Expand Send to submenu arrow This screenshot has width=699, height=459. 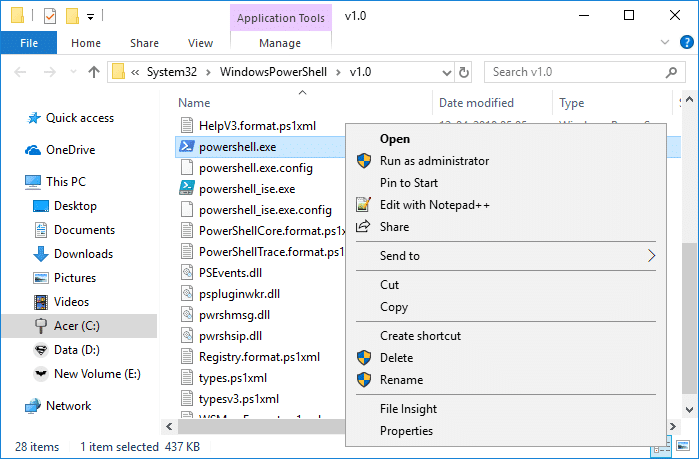pos(651,256)
